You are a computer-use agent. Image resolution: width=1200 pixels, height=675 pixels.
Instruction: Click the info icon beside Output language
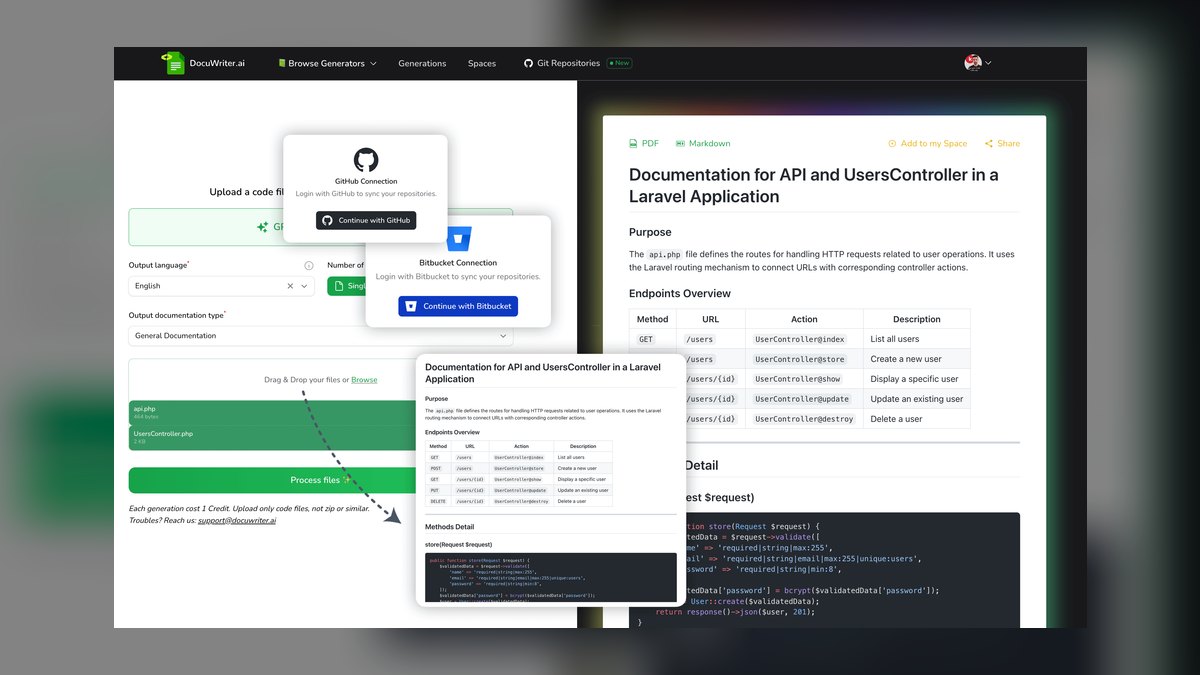(308, 266)
